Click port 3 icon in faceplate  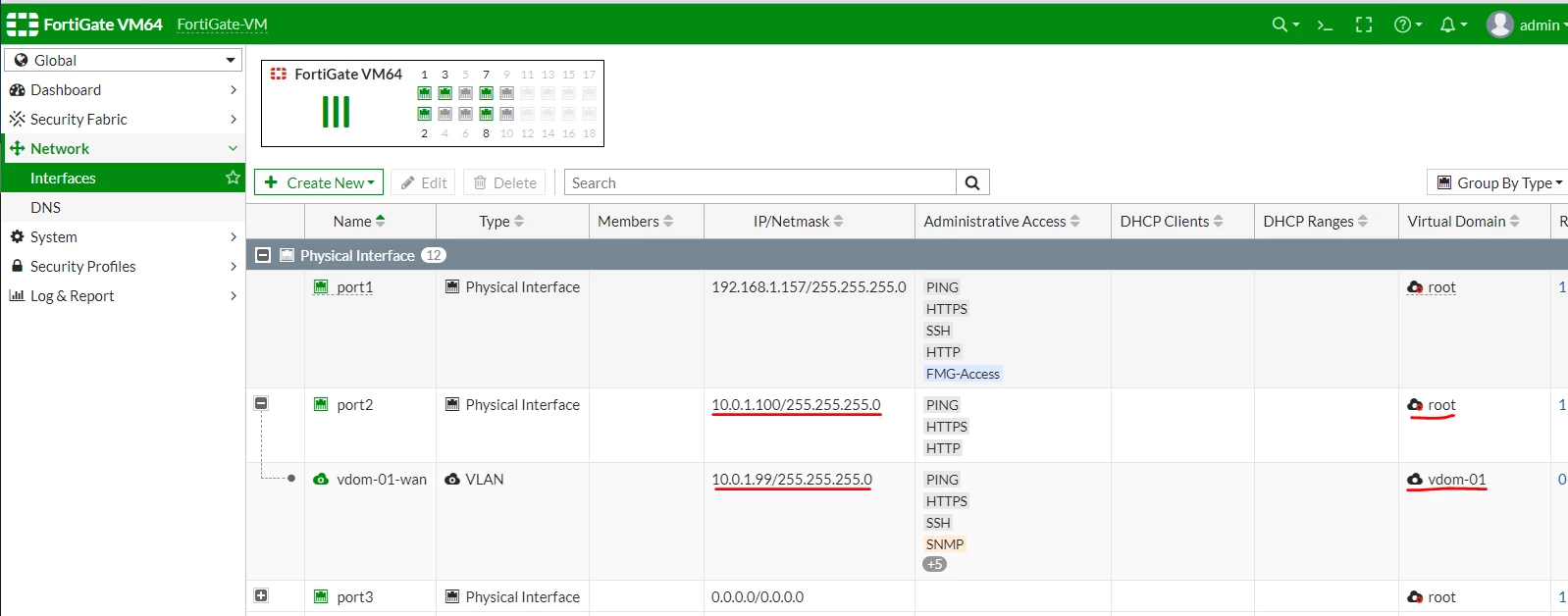[x=444, y=93]
